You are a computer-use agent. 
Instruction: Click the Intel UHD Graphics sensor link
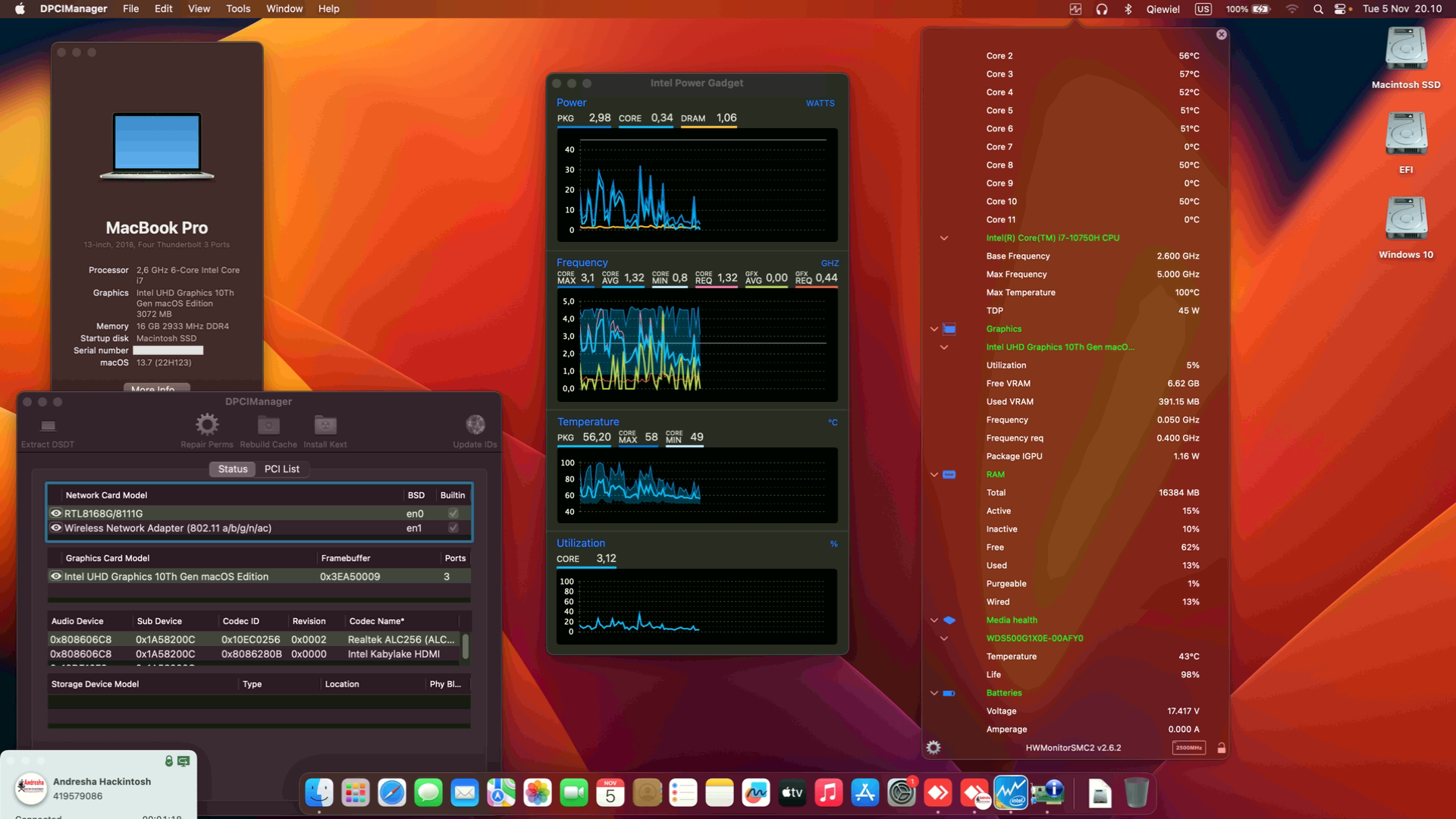pos(1060,347)
